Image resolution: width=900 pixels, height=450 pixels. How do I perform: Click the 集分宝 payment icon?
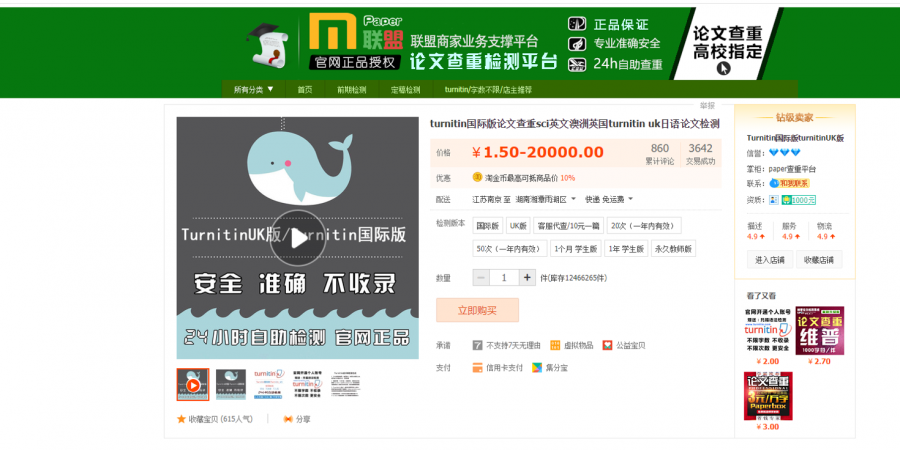pos(537,367)
